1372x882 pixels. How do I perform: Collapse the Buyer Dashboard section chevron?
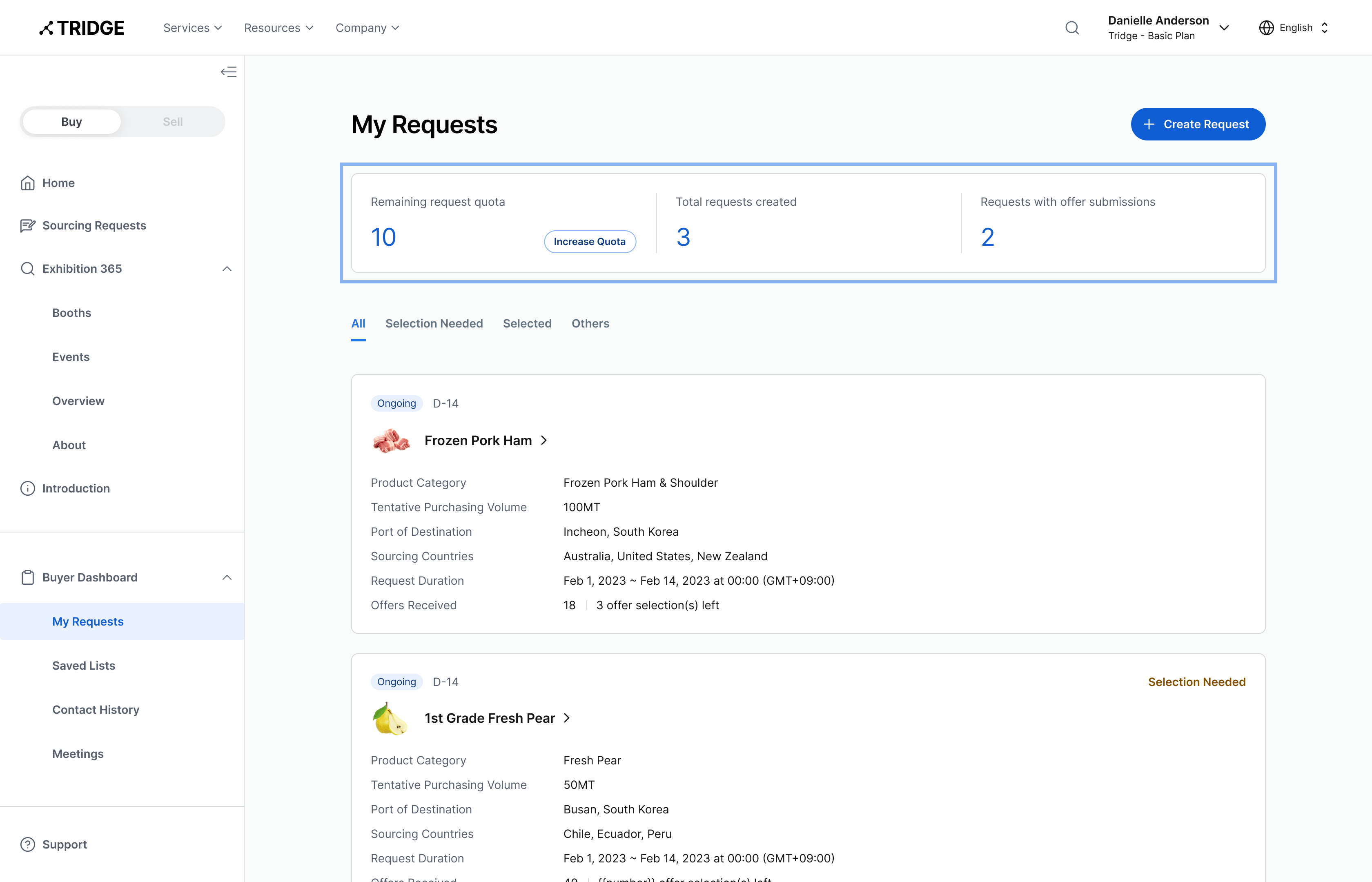[x=227, y=577]
